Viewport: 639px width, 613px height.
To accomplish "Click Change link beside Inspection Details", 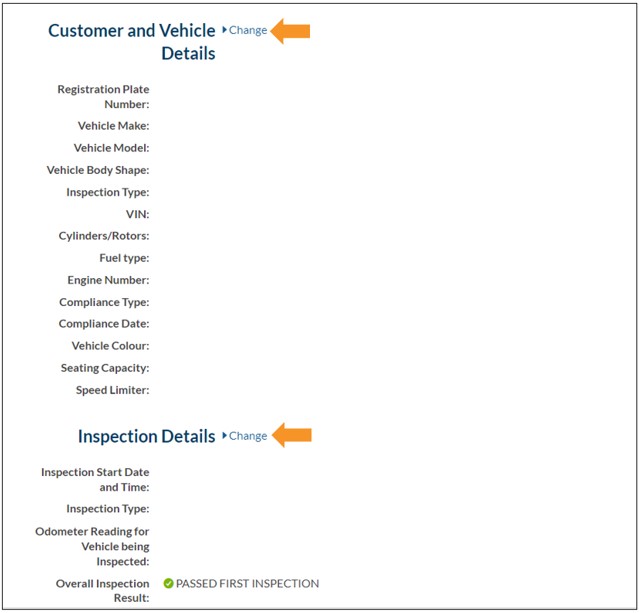I will (248, 436).
